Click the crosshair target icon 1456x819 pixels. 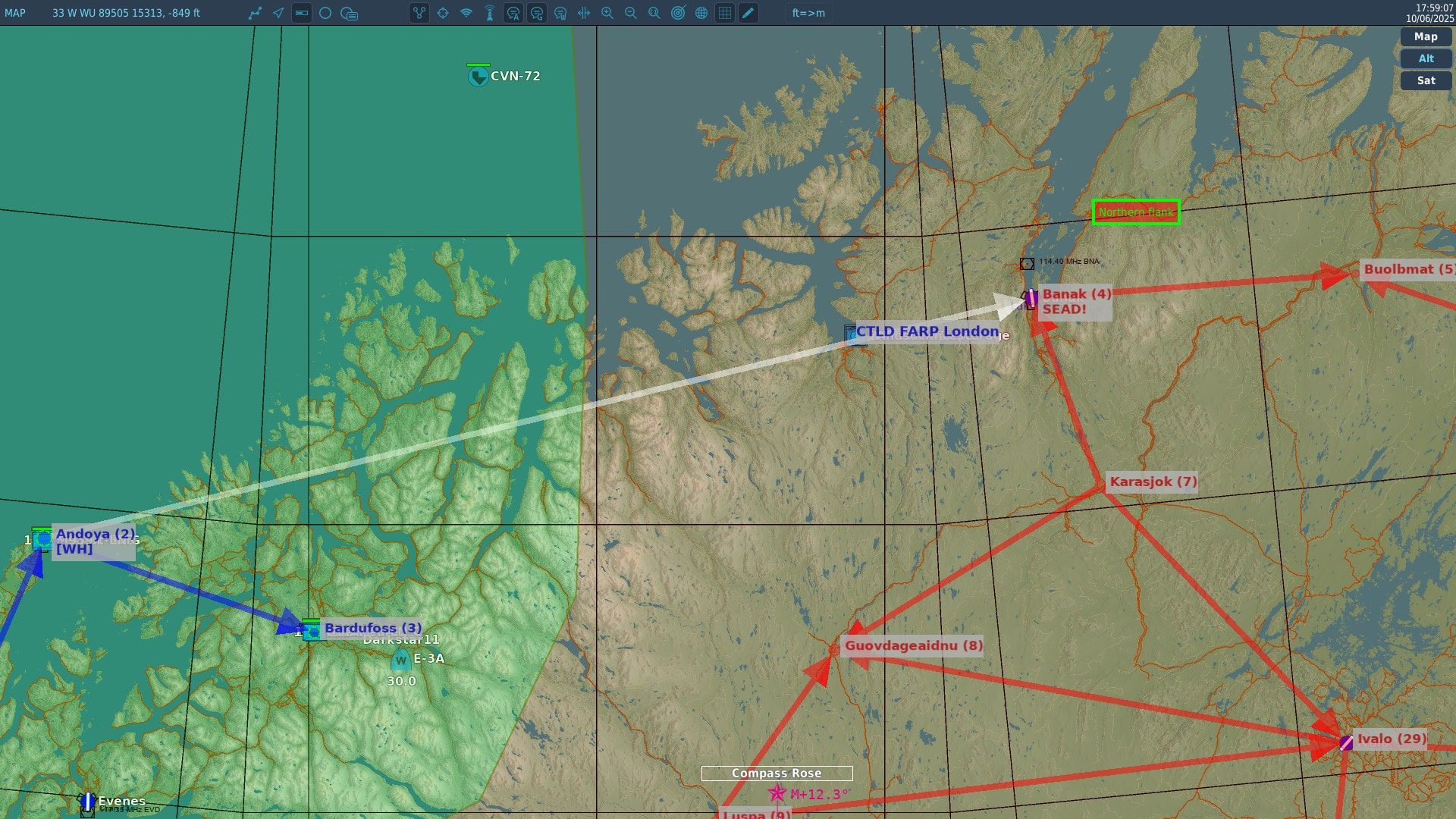coord(443,13)
